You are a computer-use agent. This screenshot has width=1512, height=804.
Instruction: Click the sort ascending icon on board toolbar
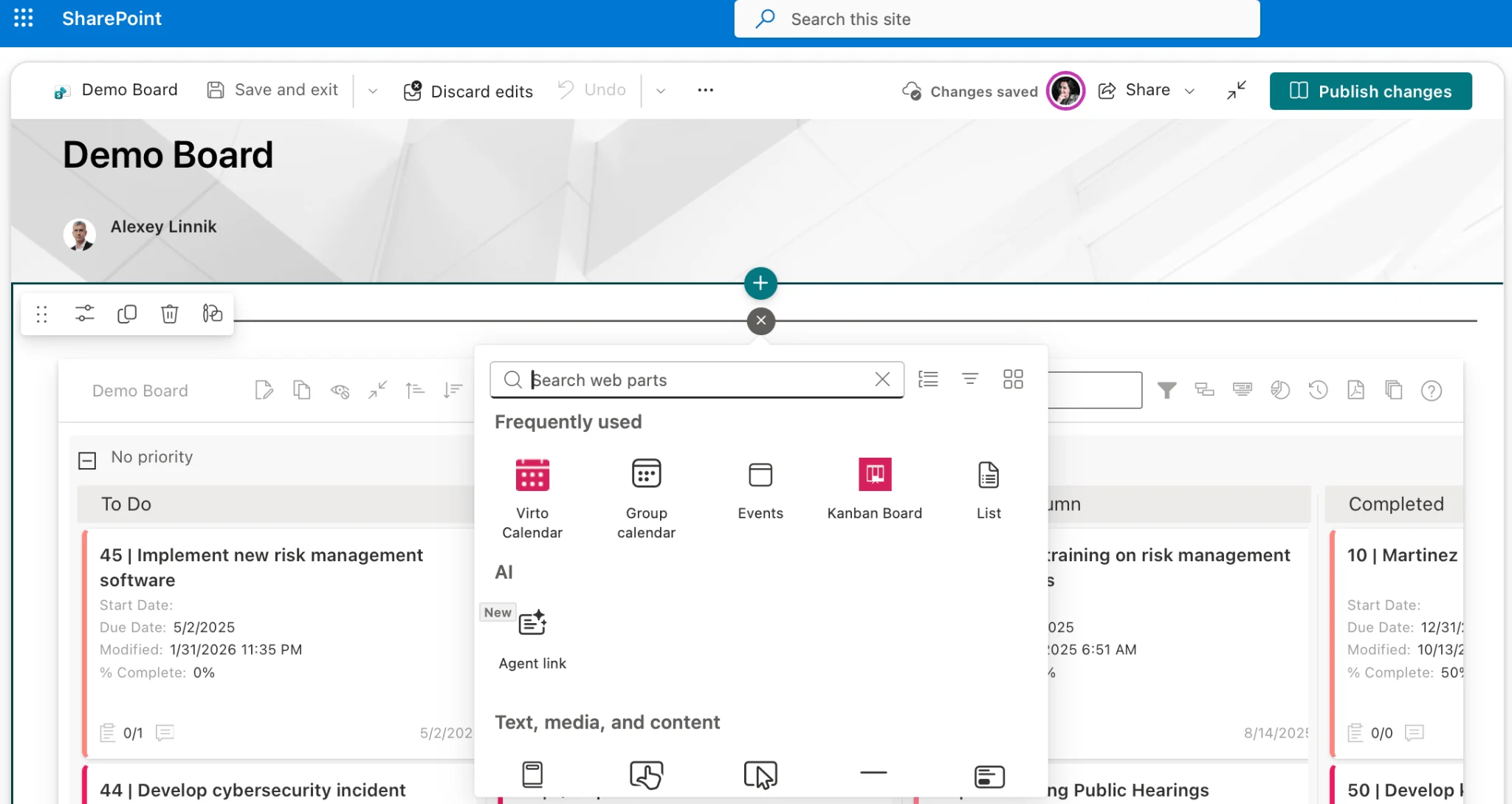tap(415, 390)
